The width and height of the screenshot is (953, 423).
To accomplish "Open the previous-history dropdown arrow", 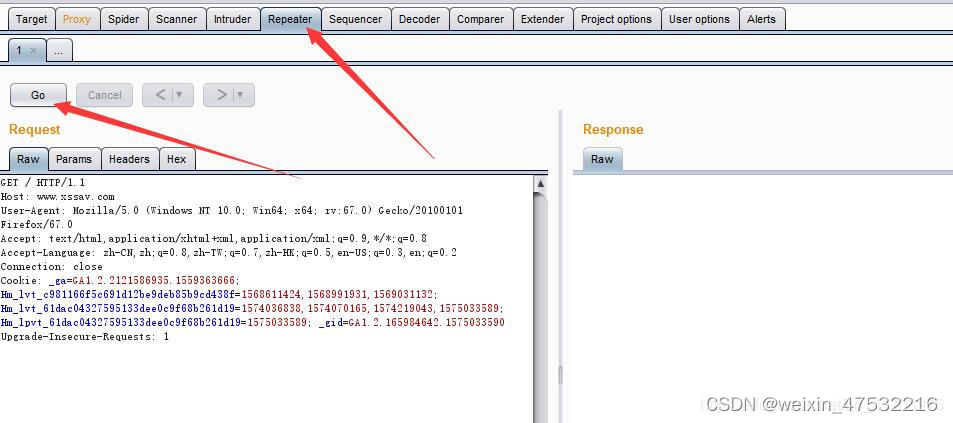I will point(179,95).
